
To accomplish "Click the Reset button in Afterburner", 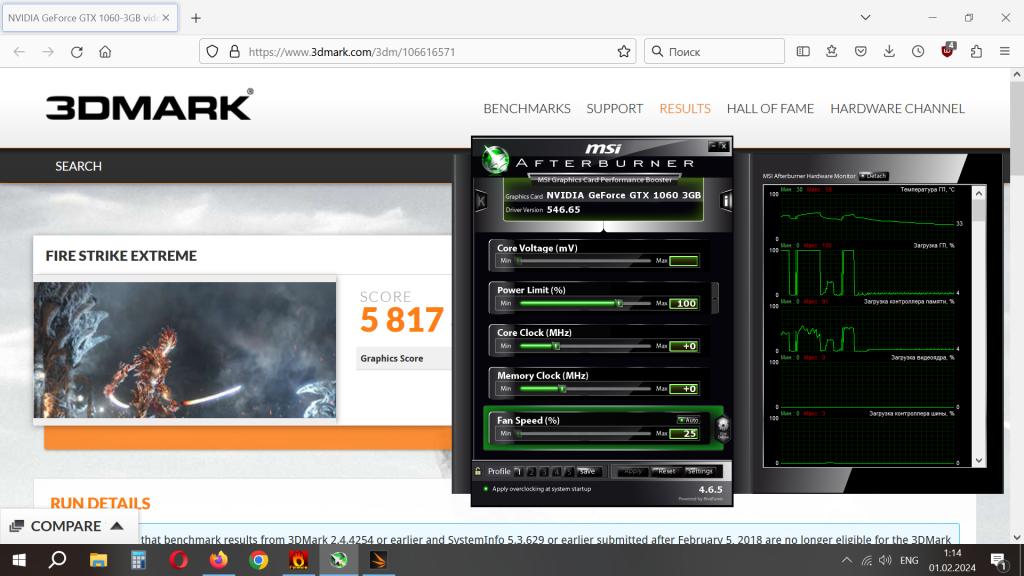I will 666,472.
